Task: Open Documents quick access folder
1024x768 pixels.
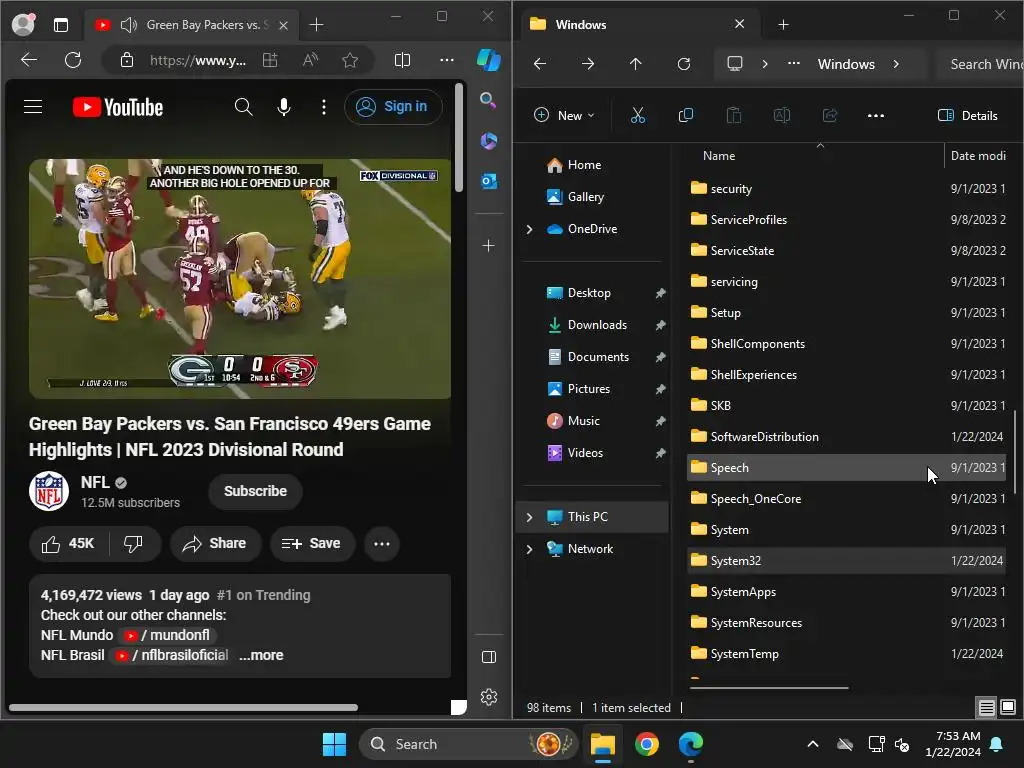Action: [x=598, y=357]
